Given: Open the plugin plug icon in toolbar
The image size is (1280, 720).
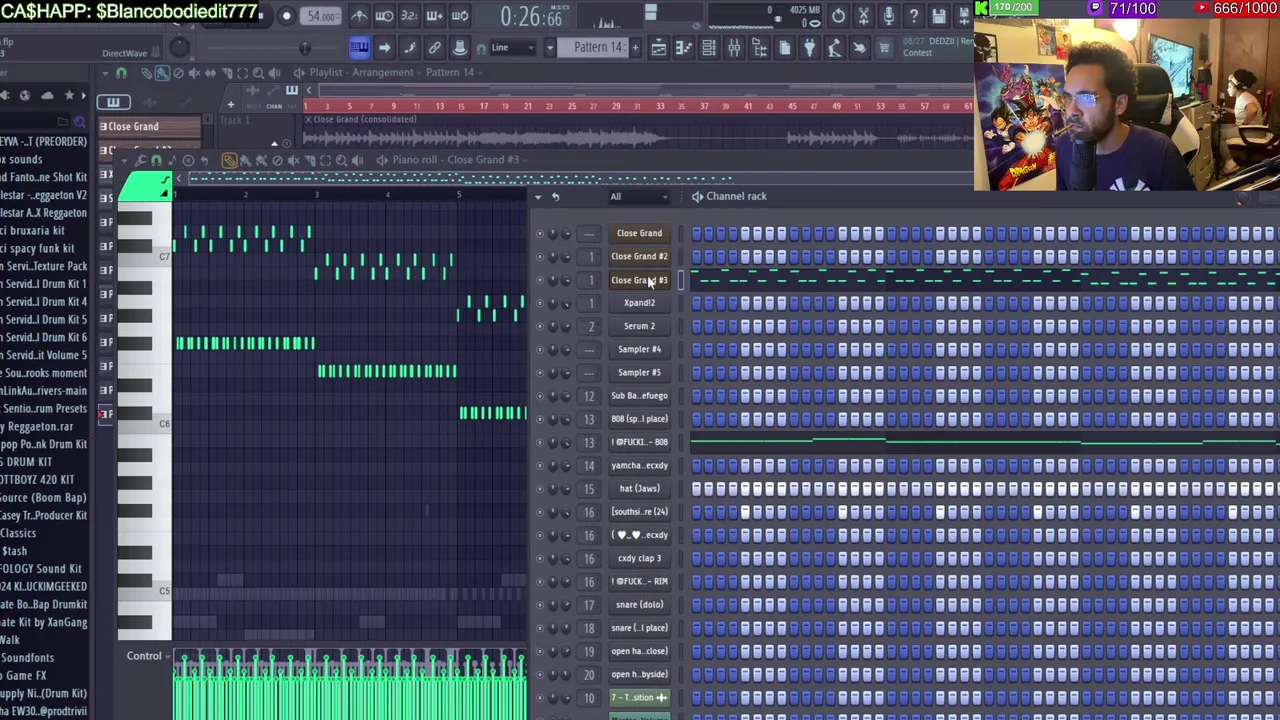Looking at the screenshot, I should [x=809, y=47].
